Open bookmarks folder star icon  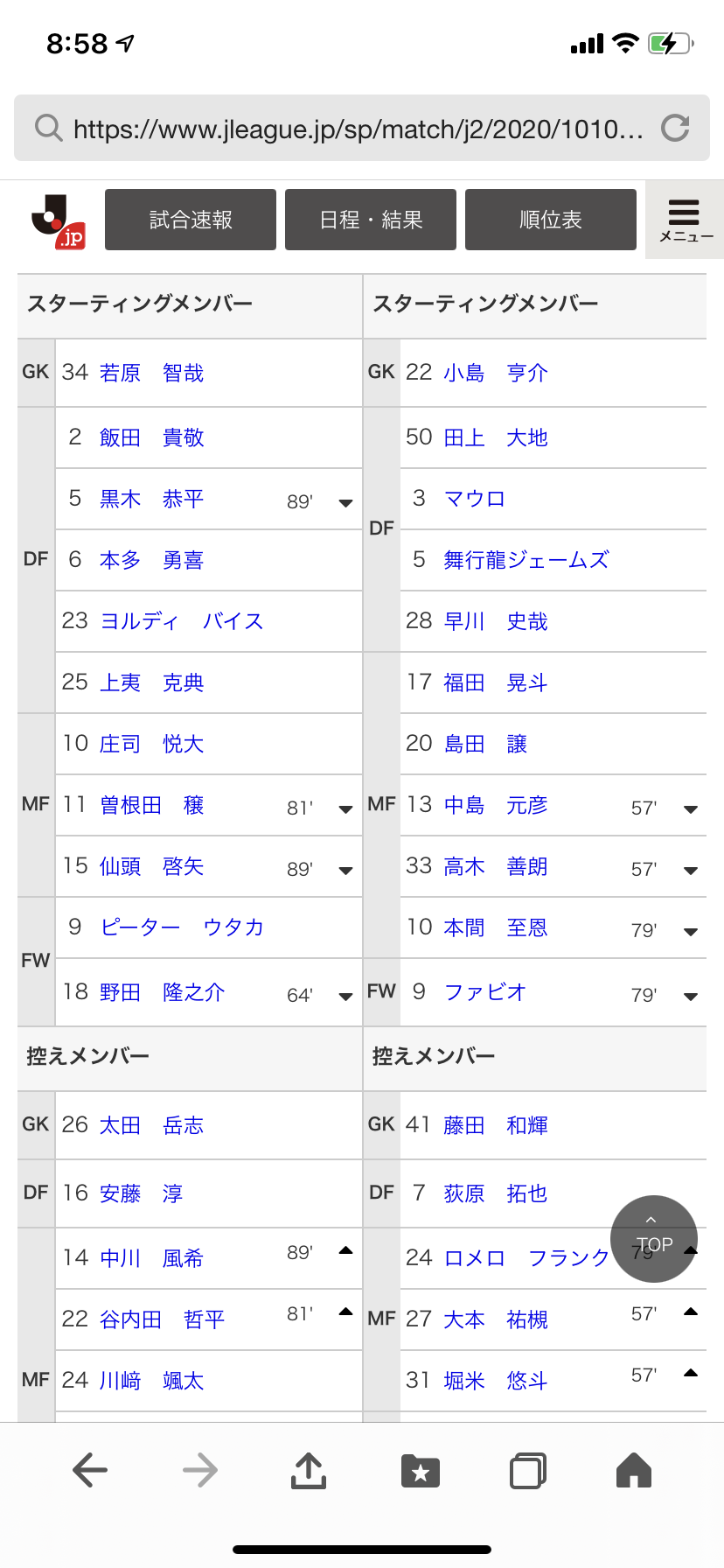[x=421, y=1470]
